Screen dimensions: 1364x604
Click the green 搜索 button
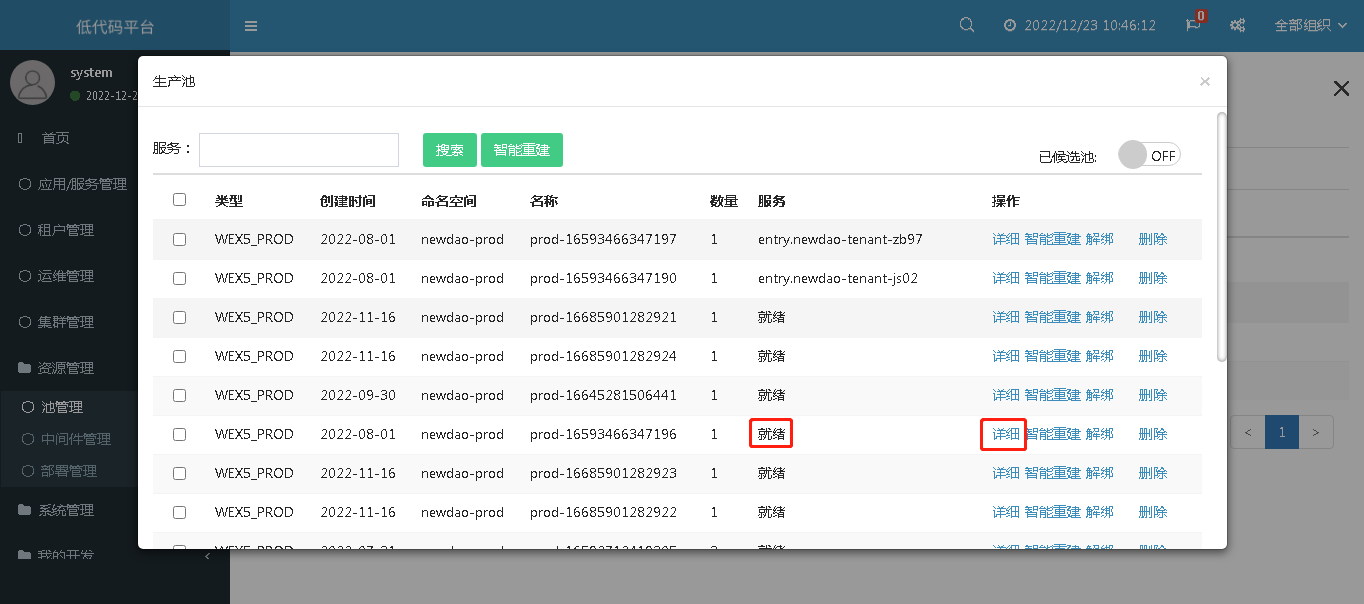tap(450, 150)
